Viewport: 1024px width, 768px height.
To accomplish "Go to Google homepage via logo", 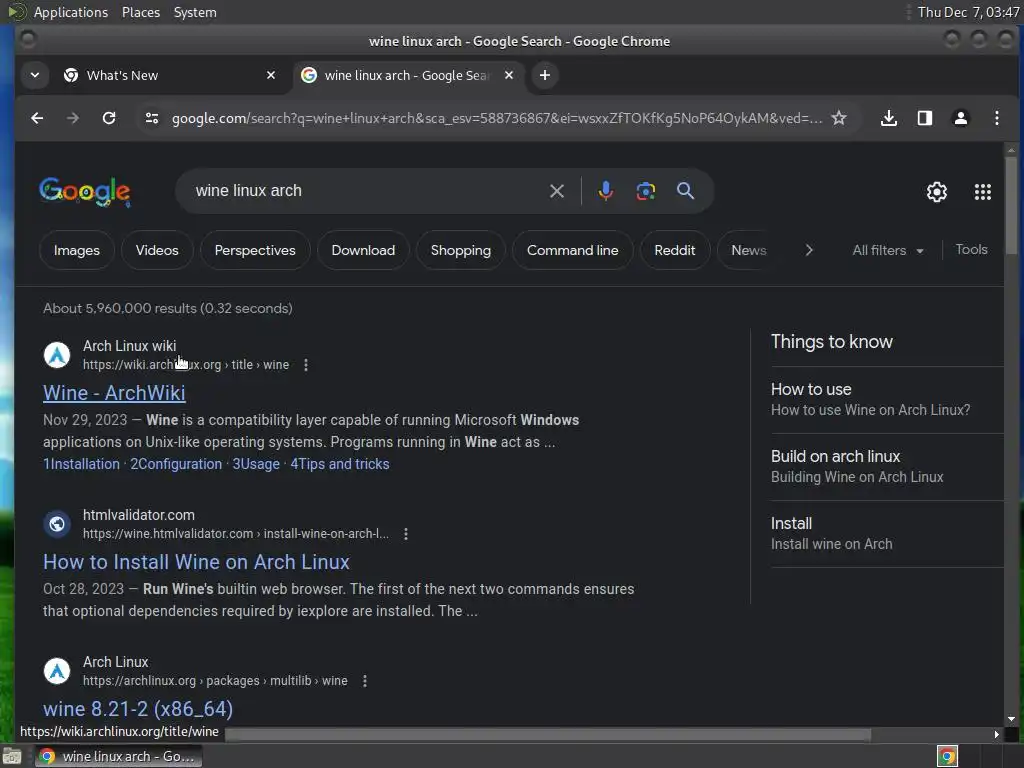I will [85, 191].
